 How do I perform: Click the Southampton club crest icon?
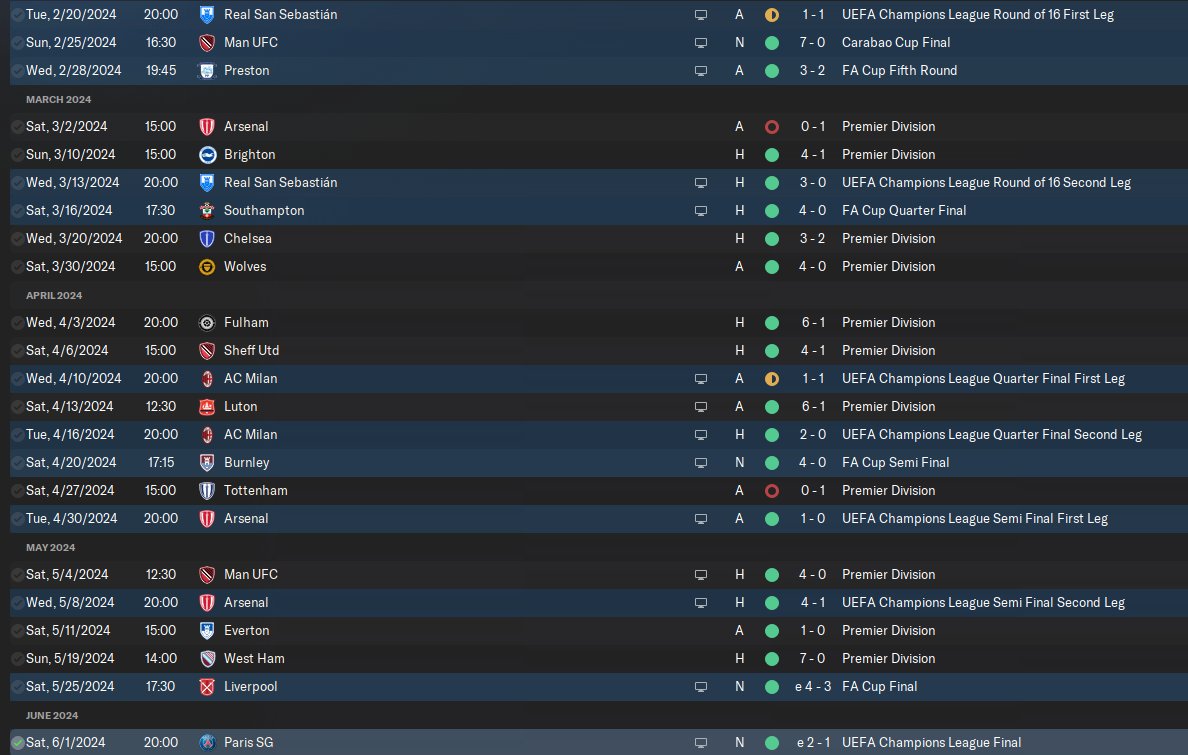(207, 211)
